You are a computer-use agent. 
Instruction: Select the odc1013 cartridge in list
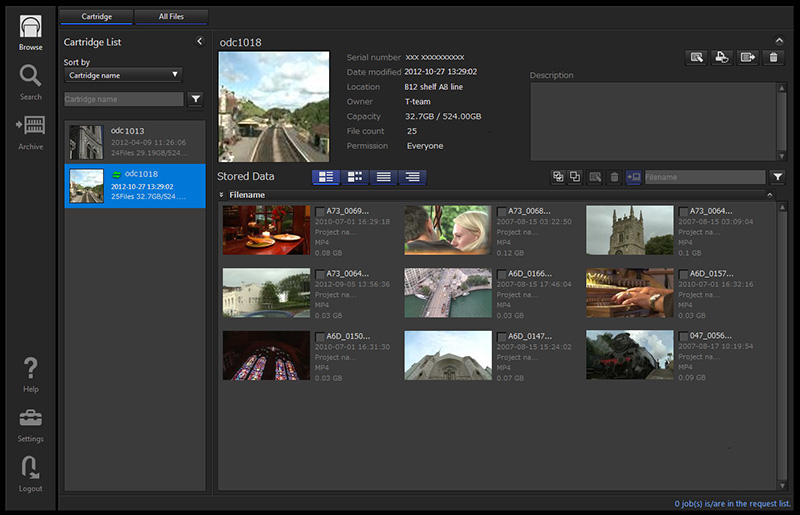[x=135, y=143]
